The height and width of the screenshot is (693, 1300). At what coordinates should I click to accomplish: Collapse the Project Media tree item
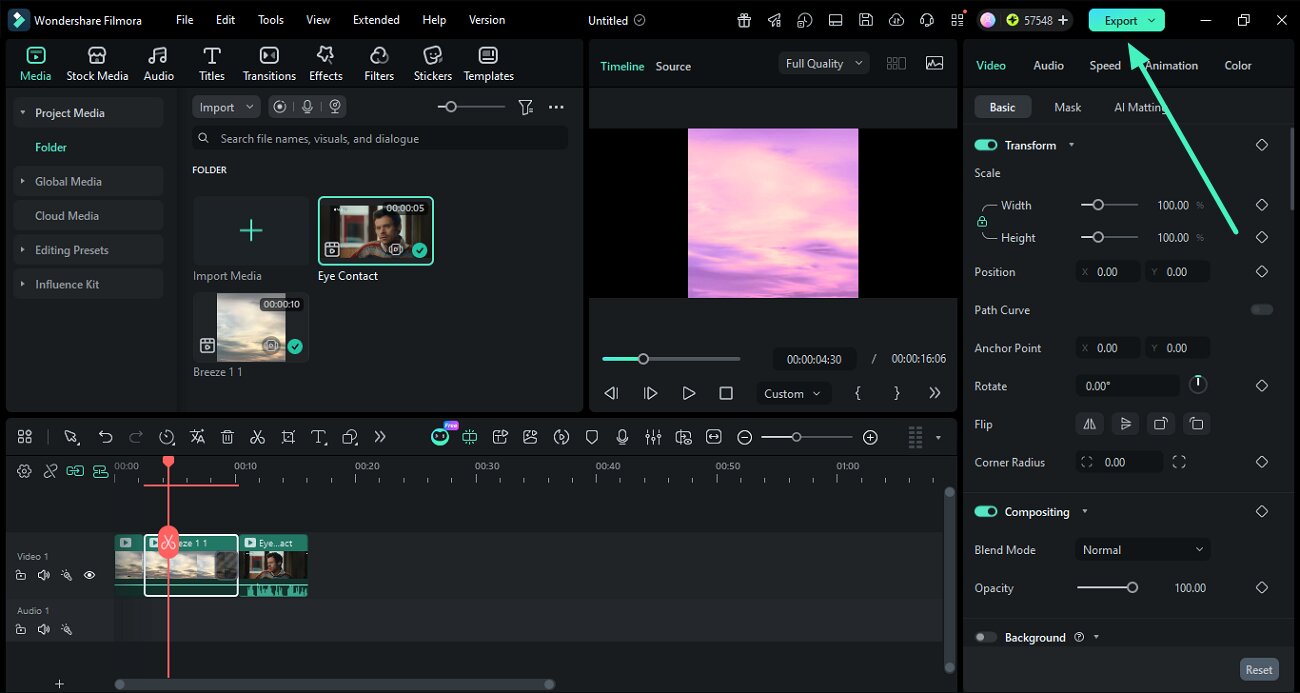tap(22, 113)
